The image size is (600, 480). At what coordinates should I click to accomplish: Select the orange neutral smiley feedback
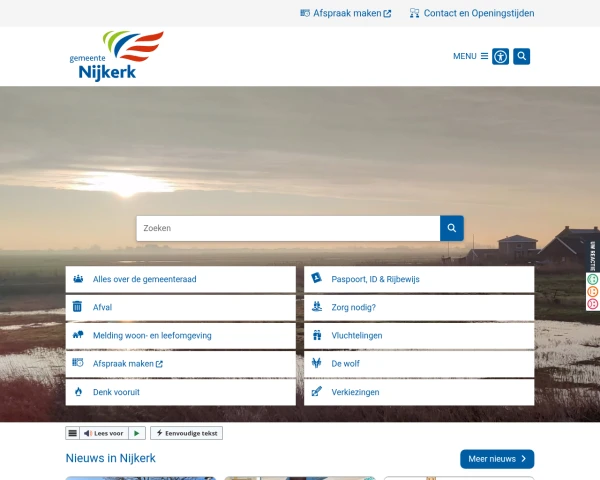593,291
